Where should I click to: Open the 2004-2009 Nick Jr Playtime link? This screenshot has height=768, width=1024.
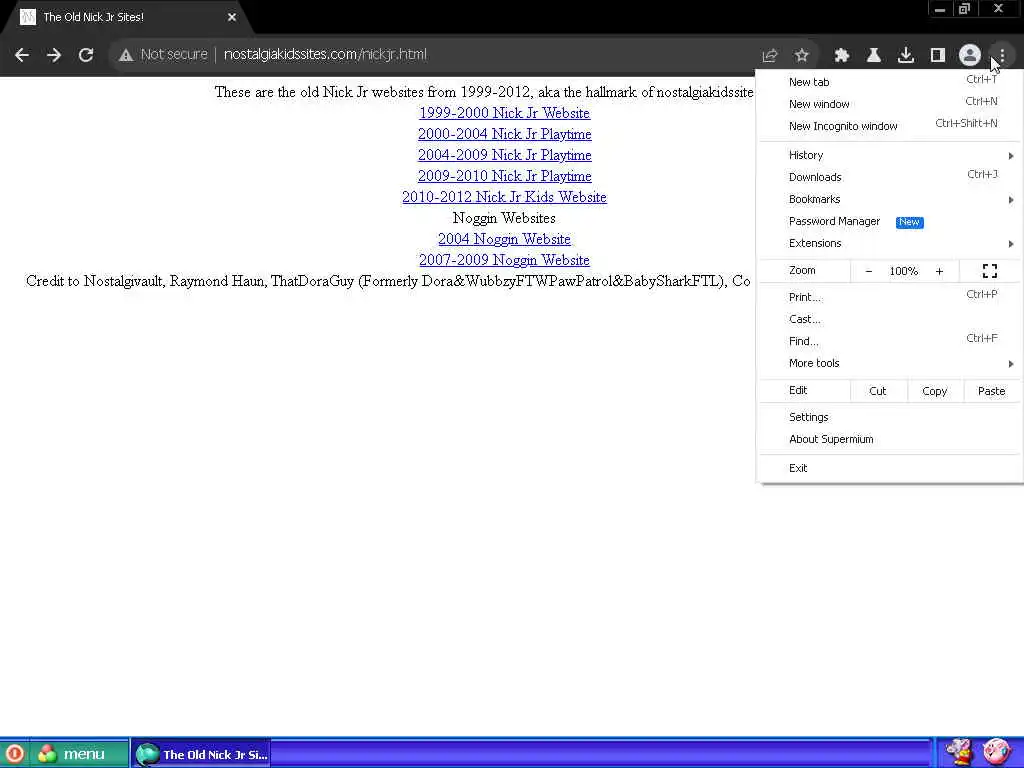[505, 155]
